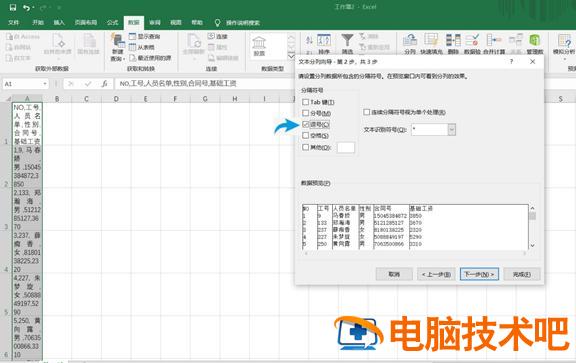Click Consolidate (合并计算) icon
The height and width of the screenshot is (363, 576).
pos(494,40)
